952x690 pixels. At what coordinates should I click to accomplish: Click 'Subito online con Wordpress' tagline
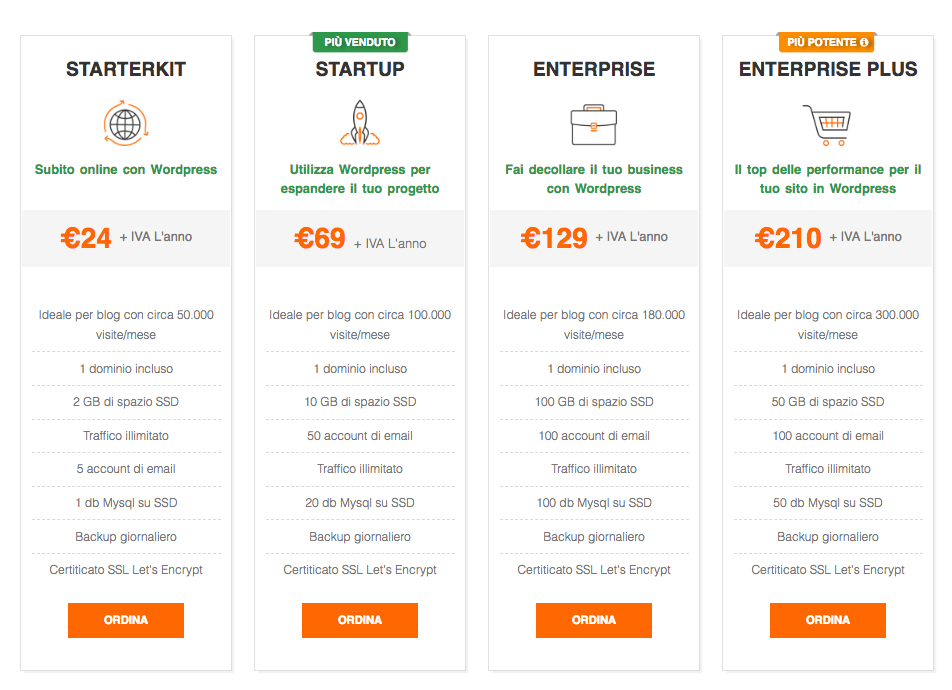(126, 169)
